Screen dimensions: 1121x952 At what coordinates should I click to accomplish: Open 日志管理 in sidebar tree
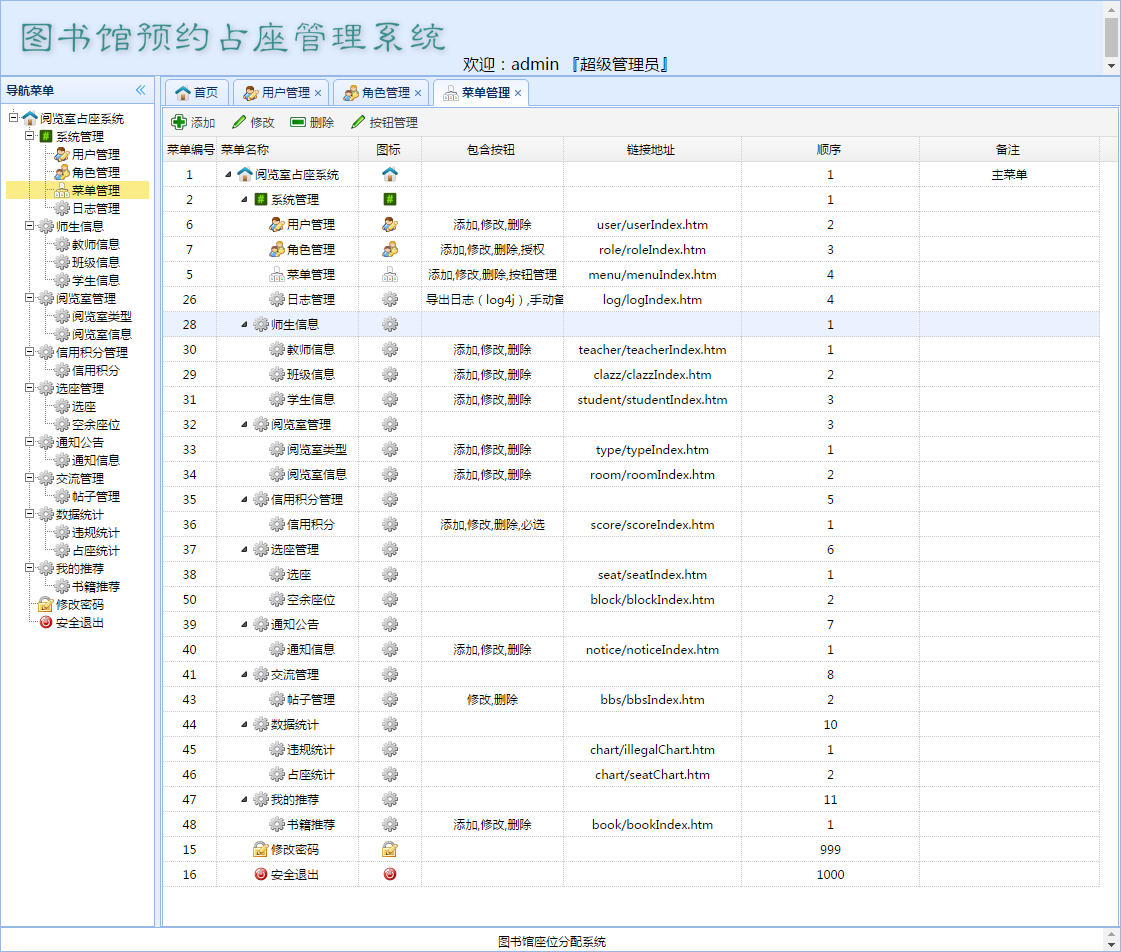click(96, 208)
